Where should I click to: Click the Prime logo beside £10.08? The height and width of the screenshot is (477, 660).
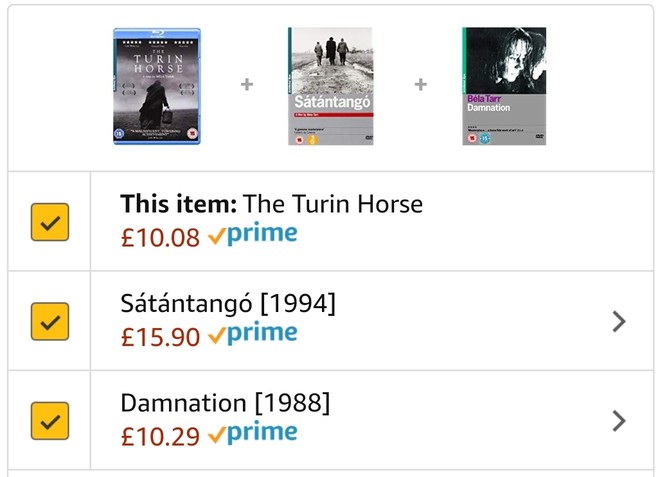[x=253, y=236]
